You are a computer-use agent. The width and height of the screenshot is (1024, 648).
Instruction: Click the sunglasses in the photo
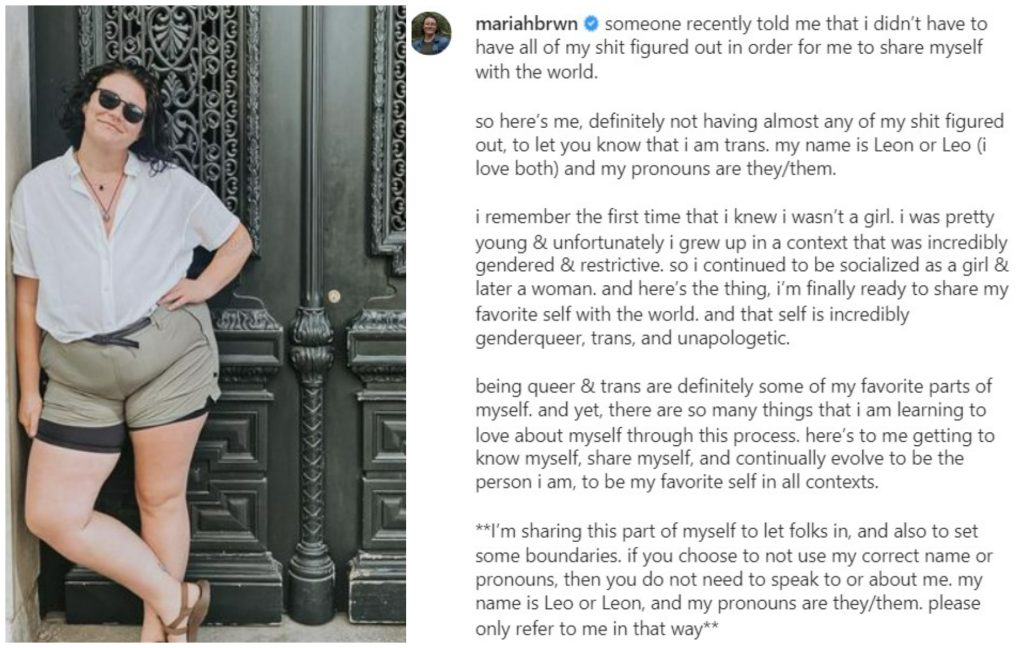121,105
